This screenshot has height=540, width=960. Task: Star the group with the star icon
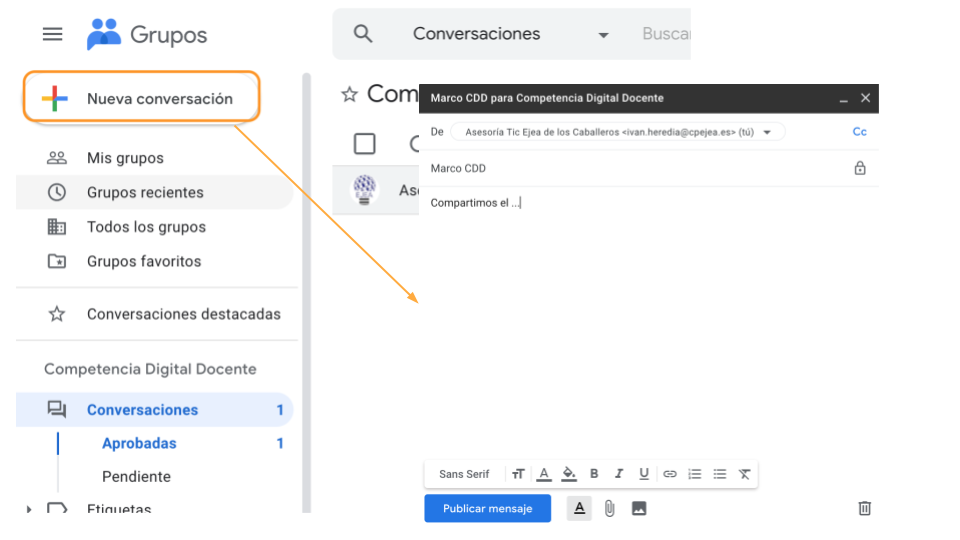coord(350,94)
